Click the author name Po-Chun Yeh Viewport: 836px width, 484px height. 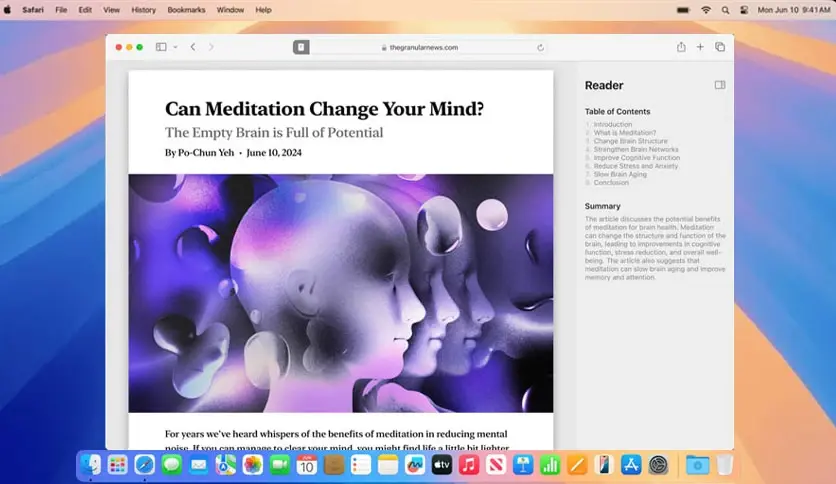206,153
